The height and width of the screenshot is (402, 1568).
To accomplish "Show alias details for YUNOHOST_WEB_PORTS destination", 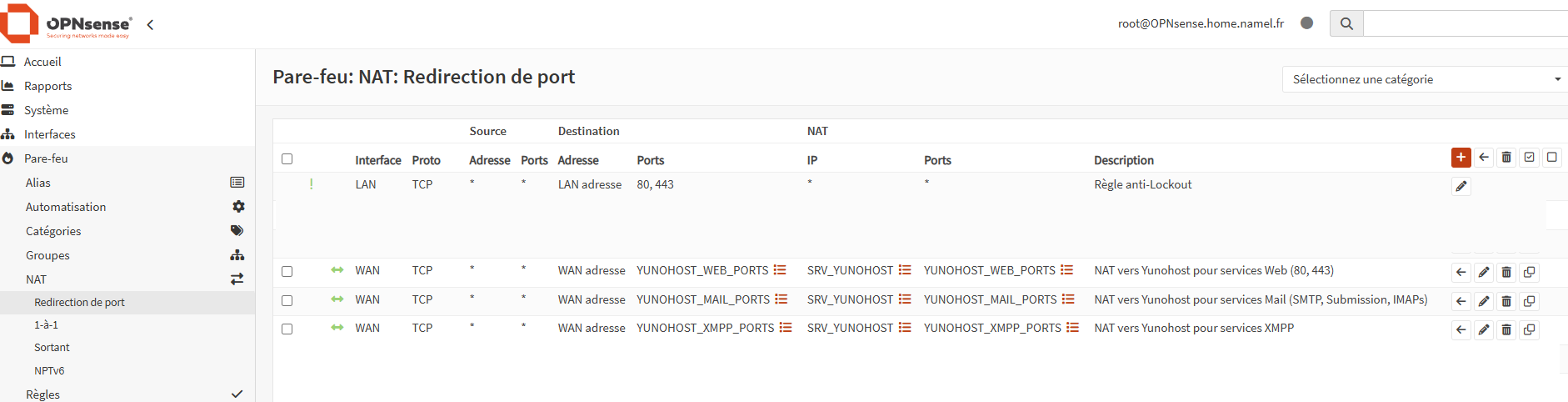I will pyautogui.click(x=780, y=270).
